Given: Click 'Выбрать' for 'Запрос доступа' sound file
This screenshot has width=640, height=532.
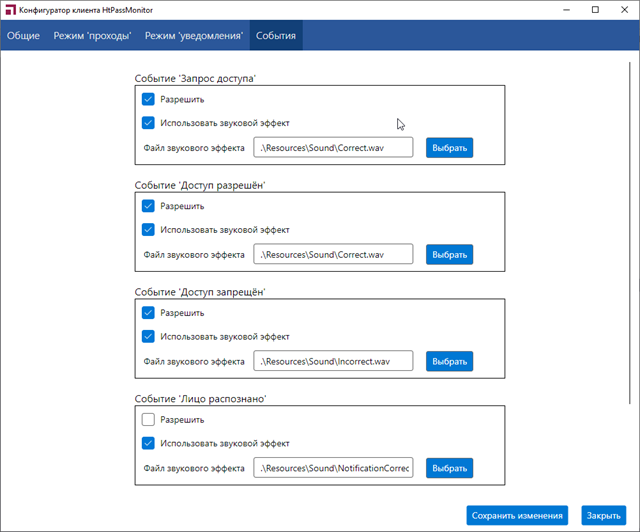Looking at the screenshot, I should pos(449,147).
